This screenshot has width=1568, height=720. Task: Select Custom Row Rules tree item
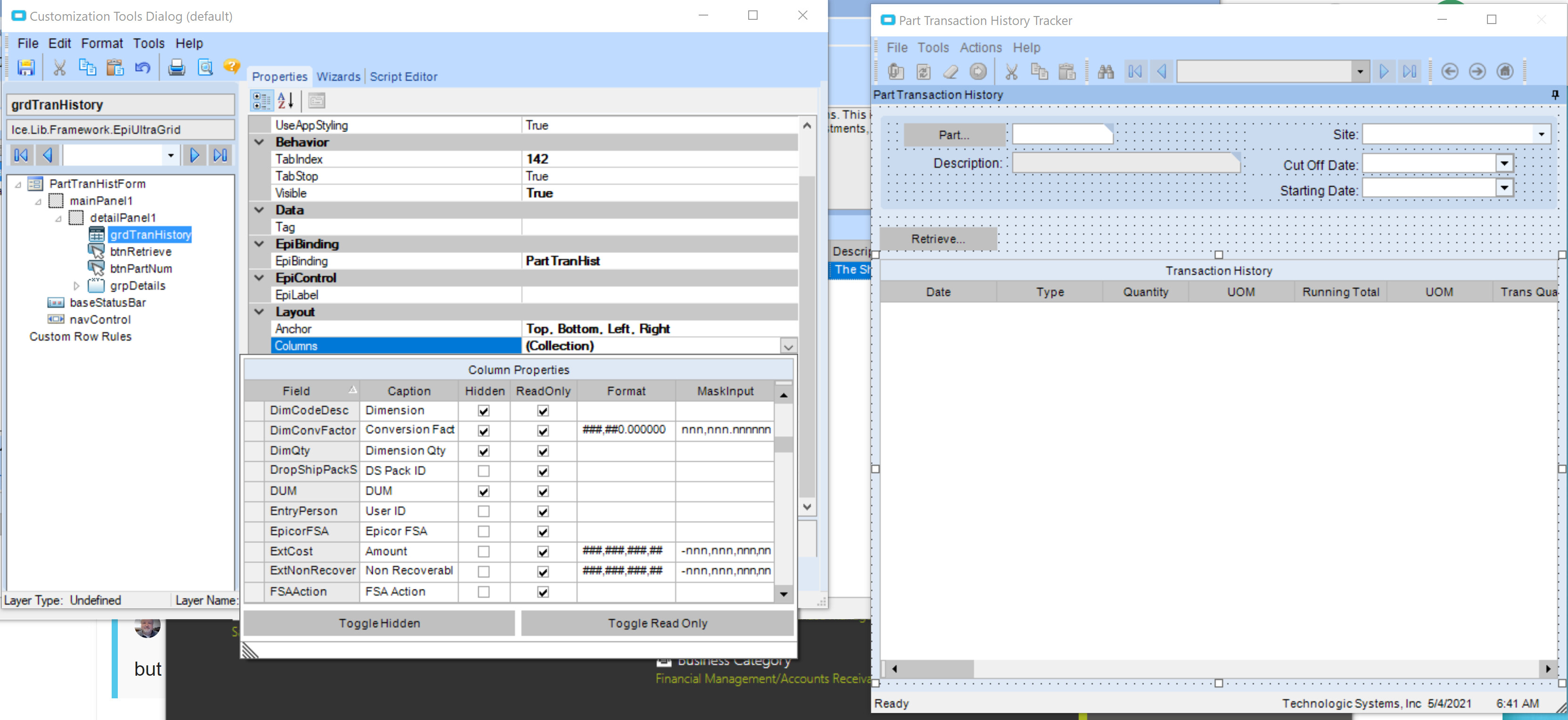(81, 336)
